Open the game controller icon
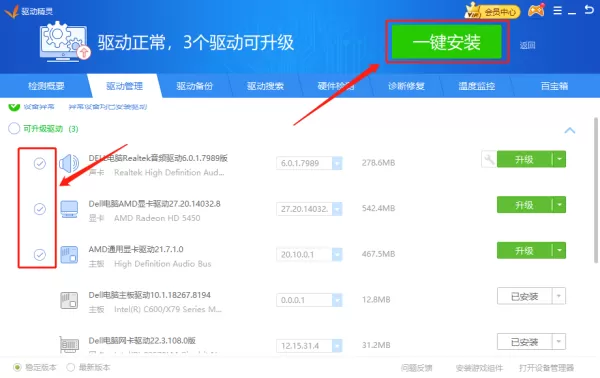Screen dimensions: 600x378 pyautogui.click(x=536, y=10)
